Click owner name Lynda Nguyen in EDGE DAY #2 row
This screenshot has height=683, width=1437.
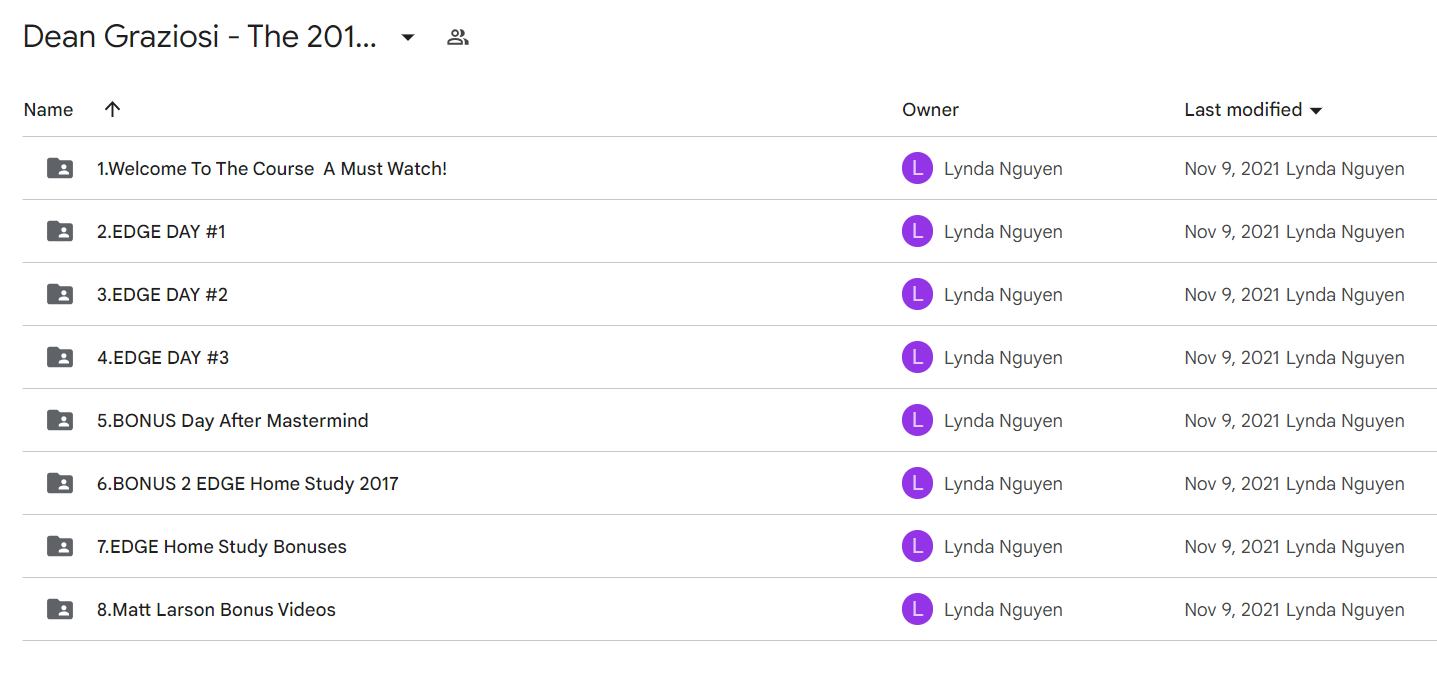tap(1003, 295)
